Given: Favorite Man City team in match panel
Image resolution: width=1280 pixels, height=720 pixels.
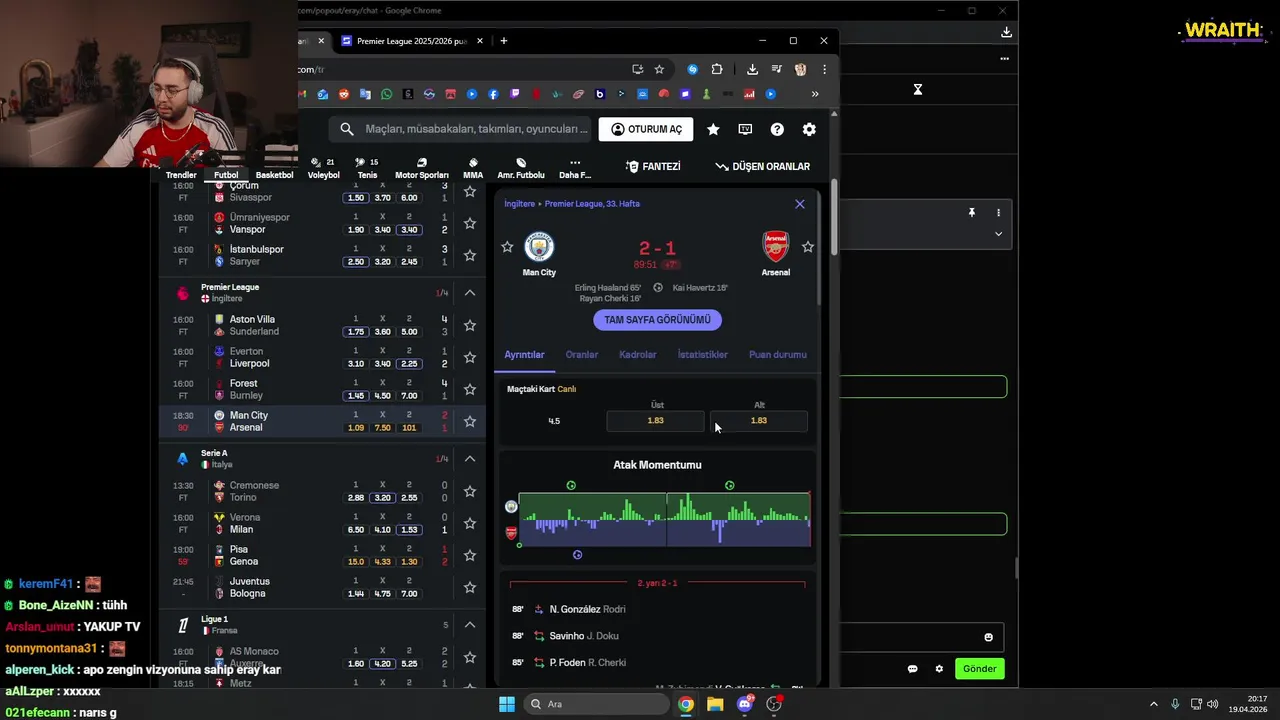Looking at the screenshot, I should point(507,247).
